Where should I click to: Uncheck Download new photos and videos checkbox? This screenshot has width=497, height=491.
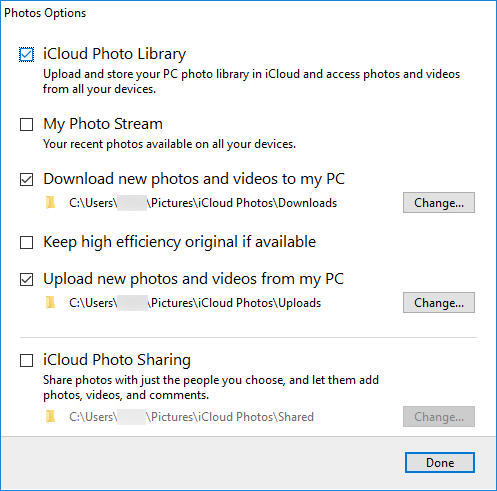[26, 179]
